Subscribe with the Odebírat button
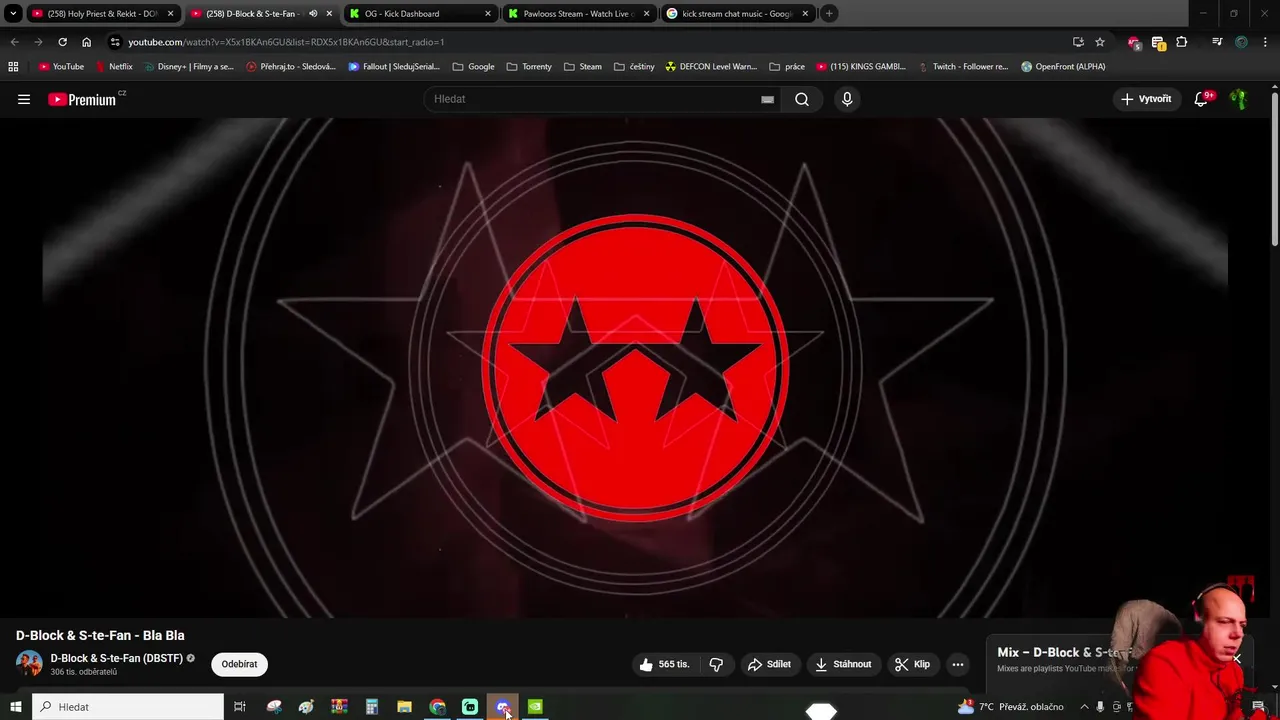1280x720 pixels. 239,664
